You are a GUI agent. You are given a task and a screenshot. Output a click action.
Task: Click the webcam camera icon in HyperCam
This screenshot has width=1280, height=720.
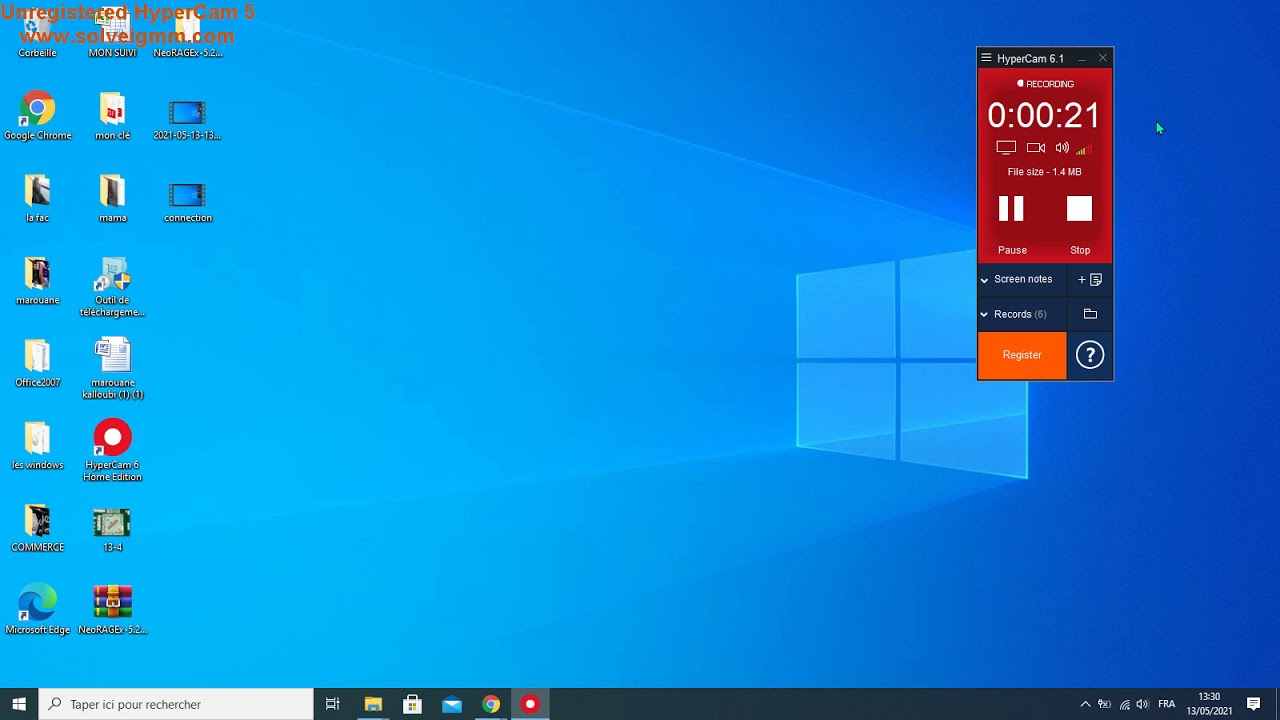coord(1036,147)
